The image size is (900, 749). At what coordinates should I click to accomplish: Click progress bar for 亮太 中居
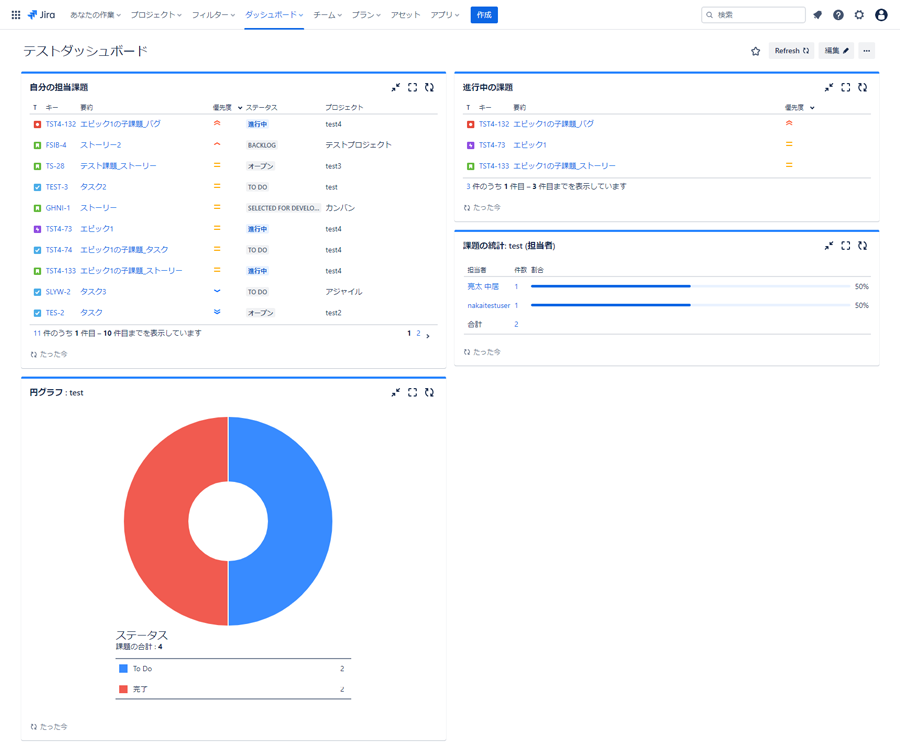tap(690, 286)
